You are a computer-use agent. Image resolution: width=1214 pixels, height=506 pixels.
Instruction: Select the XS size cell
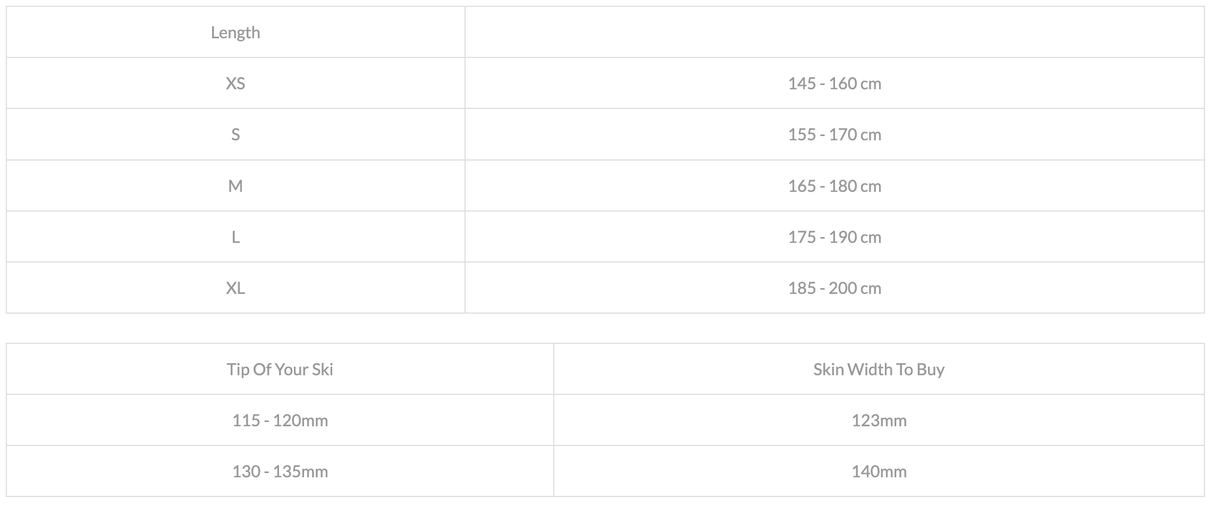pos(235,83)
